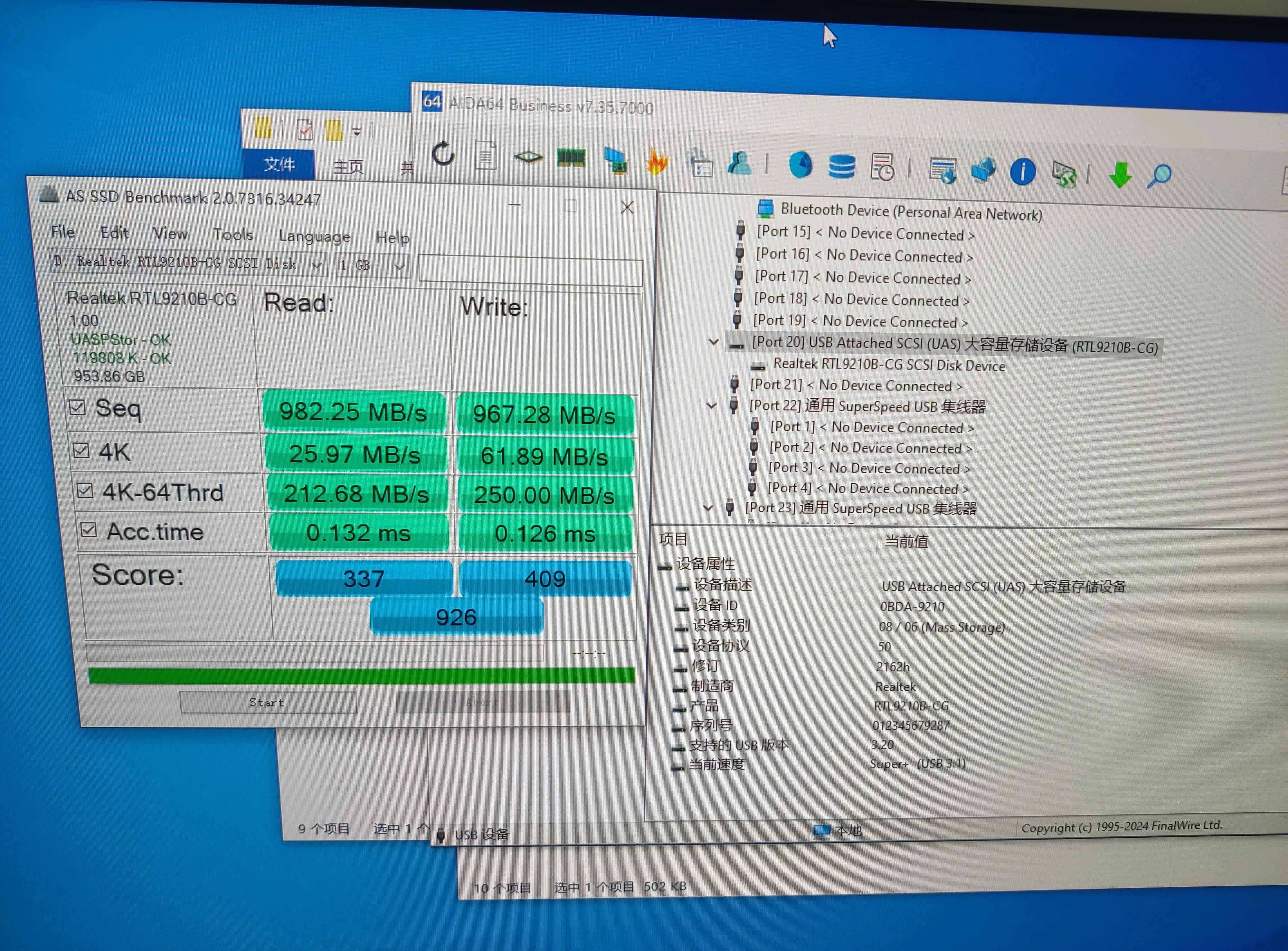The height and width of the screenshot is (951, 1288).
Task: Click the 项目 column header
Action: click(674, 539)
